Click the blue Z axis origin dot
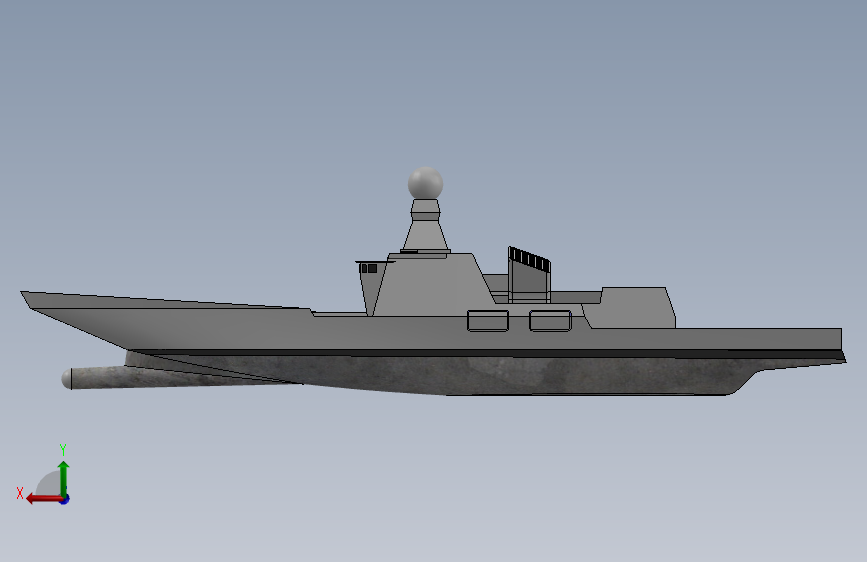The width and height of the screenshot is (867, 562). (65, 500)
